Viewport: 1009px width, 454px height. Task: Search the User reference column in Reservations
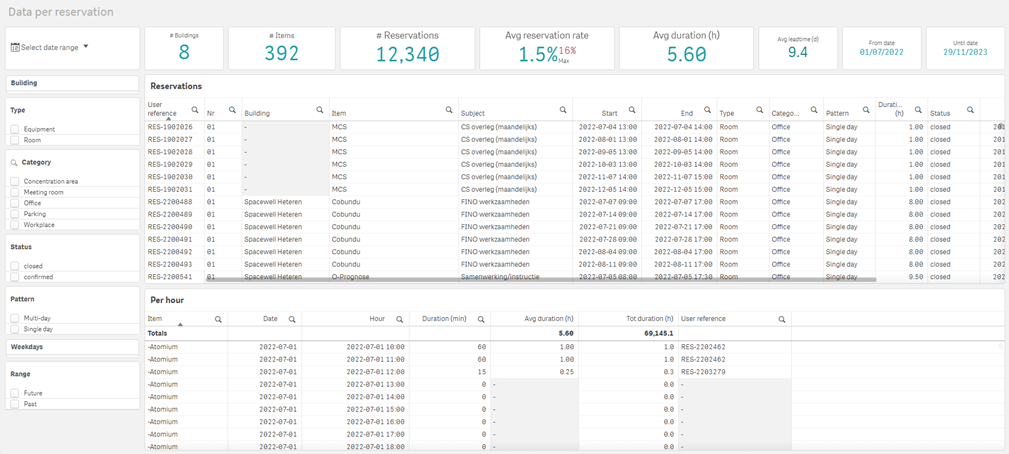click(x=194, y=109)
